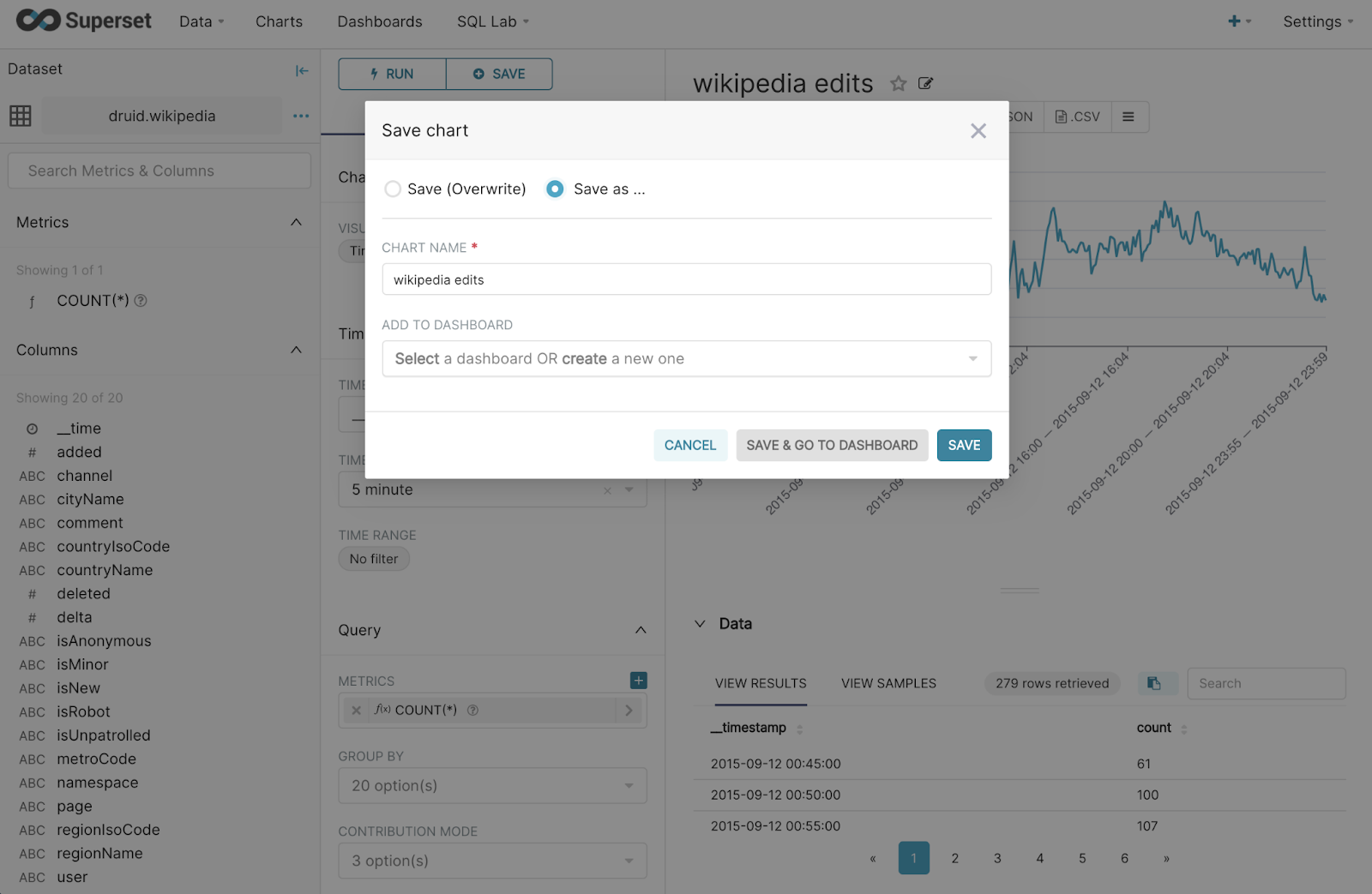
Task: Collapse the Metrics section
Action: coord(296,223)
